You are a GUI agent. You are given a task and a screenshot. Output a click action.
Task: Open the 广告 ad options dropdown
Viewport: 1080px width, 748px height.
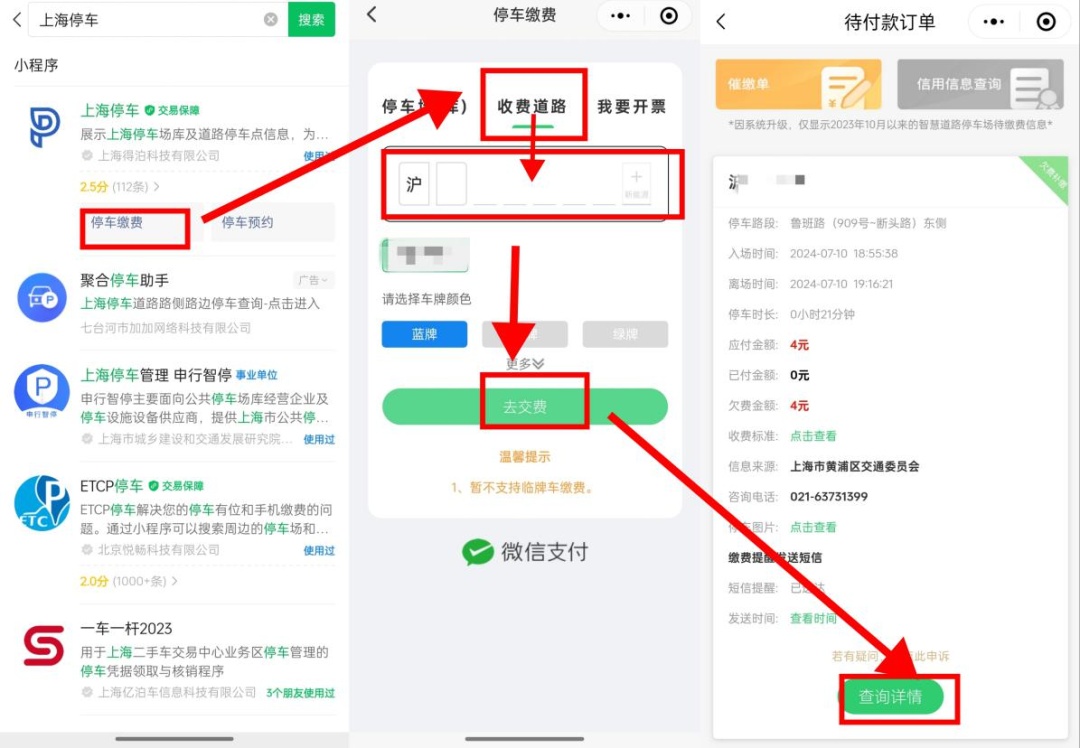(313, 280)
